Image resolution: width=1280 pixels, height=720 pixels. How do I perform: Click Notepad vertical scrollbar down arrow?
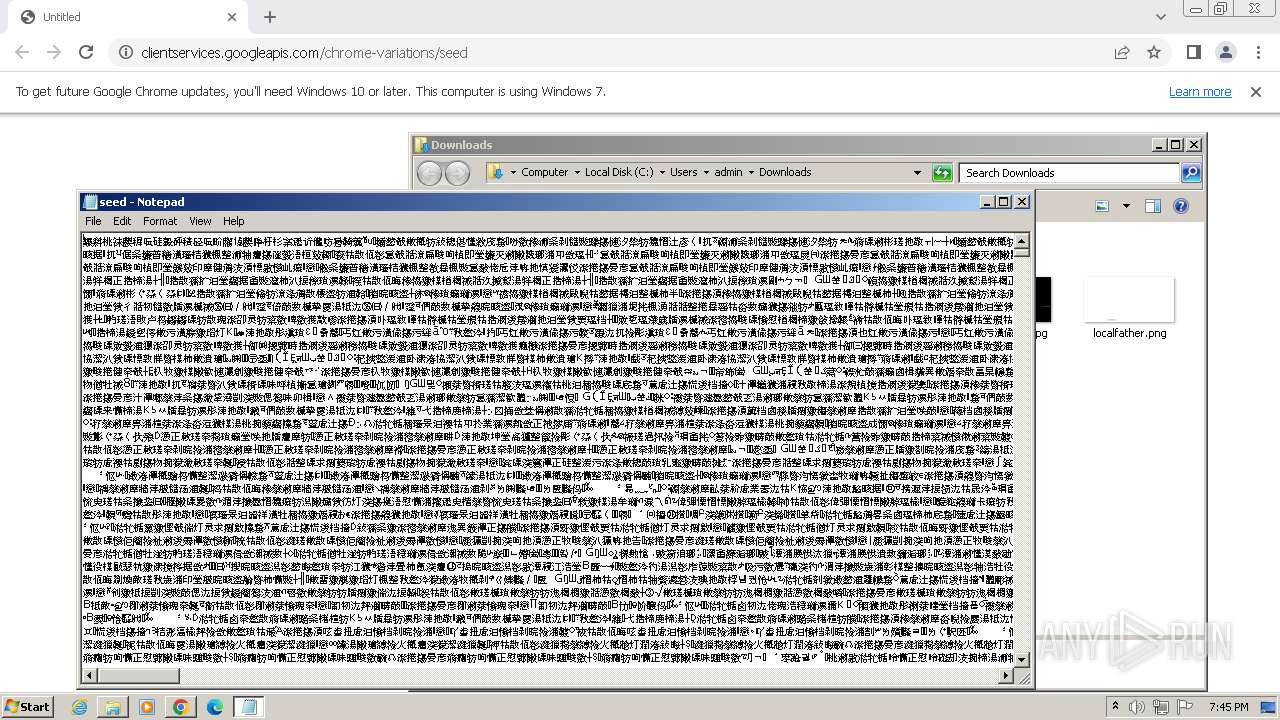click(1022, 659)
